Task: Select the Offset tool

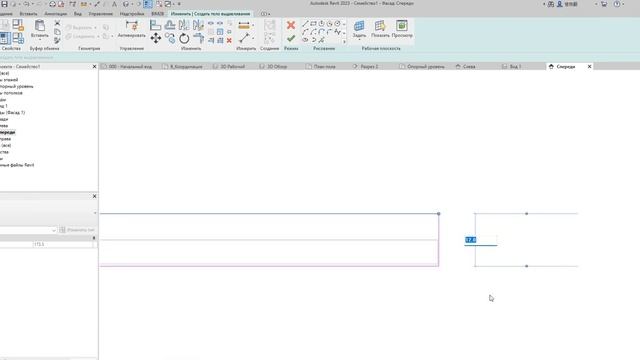Action: (170, 25)
